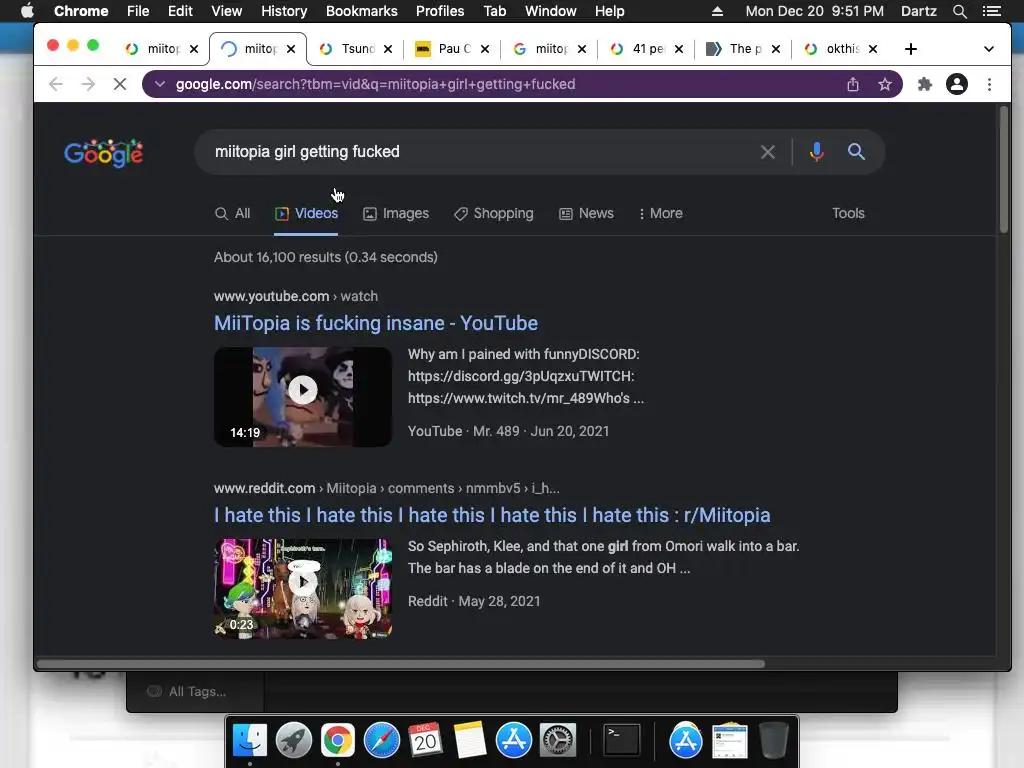The height and width of the screenshot is (768, 1024).
Task: Open Finder in the Dock
Action: (249, 741)
